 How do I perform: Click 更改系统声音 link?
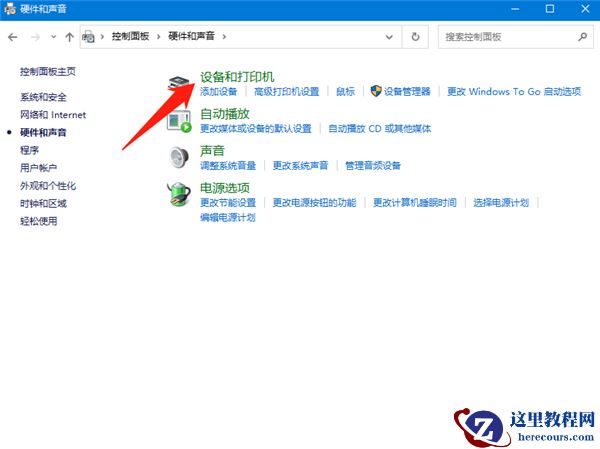300,165
